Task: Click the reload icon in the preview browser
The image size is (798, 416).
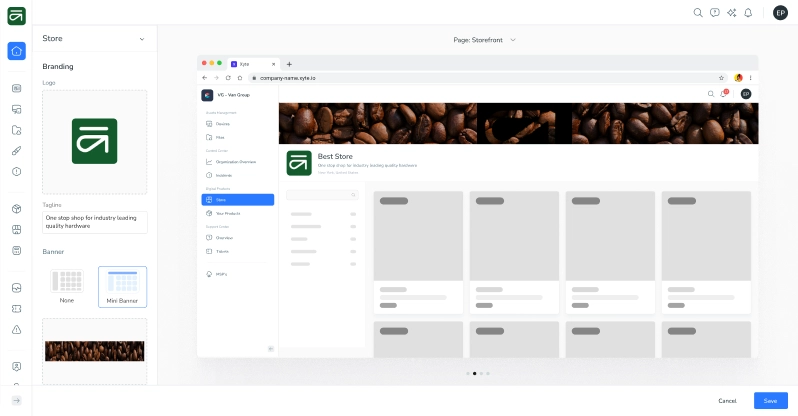Action: 228,78
